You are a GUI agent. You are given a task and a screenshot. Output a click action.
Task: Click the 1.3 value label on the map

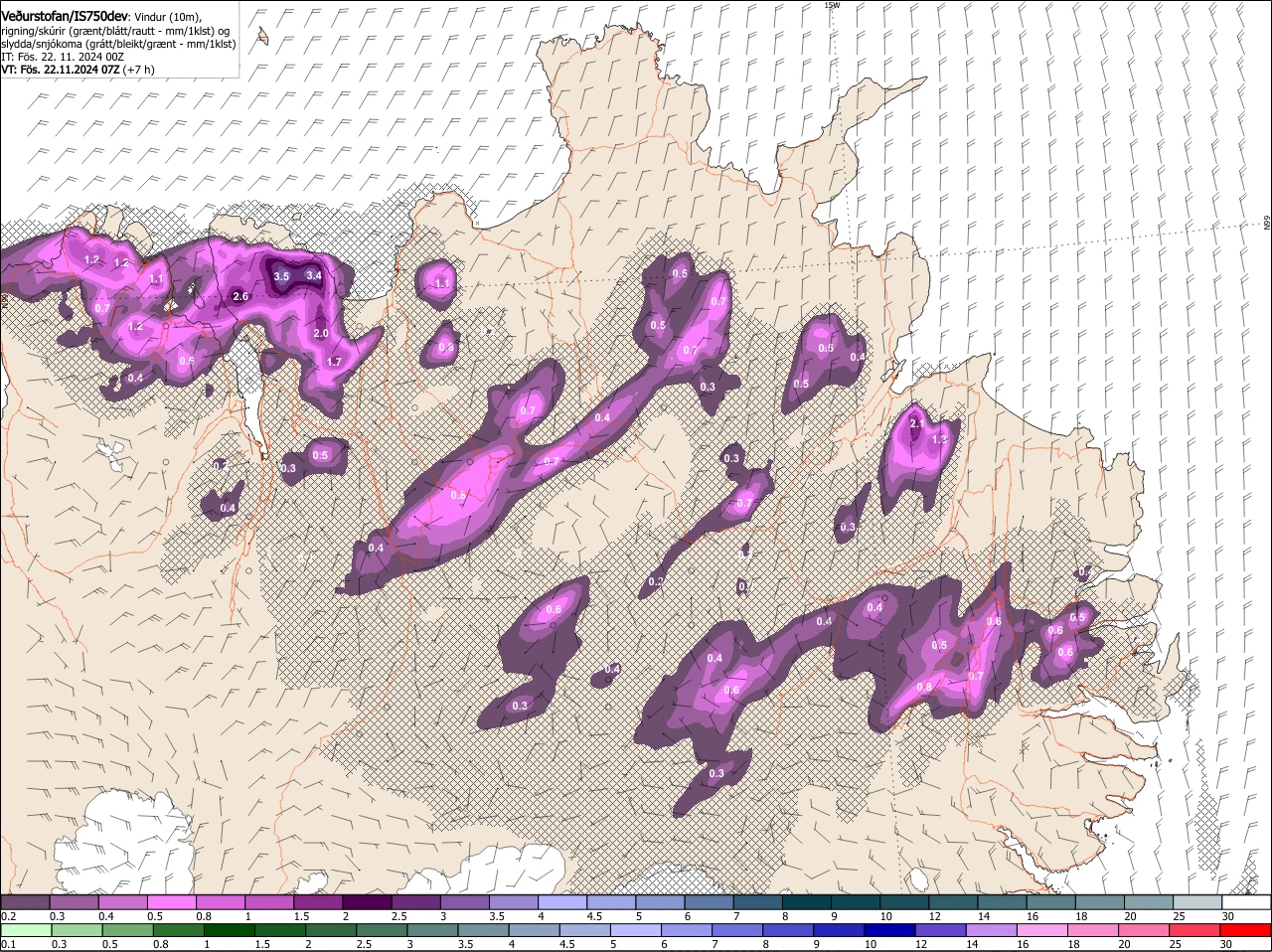pos(939,439)
